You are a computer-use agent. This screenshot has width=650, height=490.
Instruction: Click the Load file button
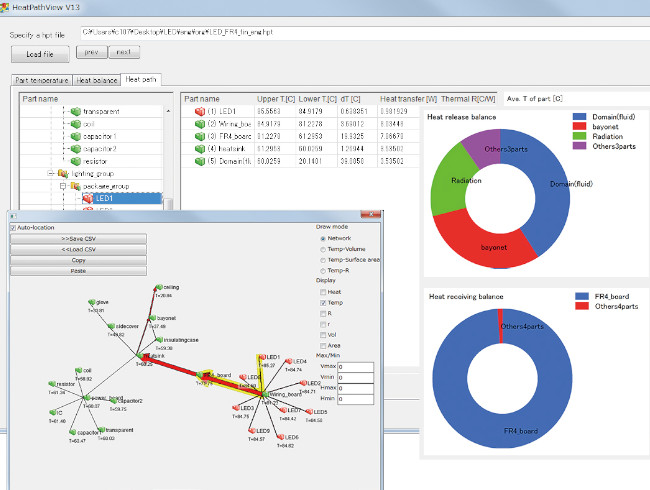[x=39, y=53]
